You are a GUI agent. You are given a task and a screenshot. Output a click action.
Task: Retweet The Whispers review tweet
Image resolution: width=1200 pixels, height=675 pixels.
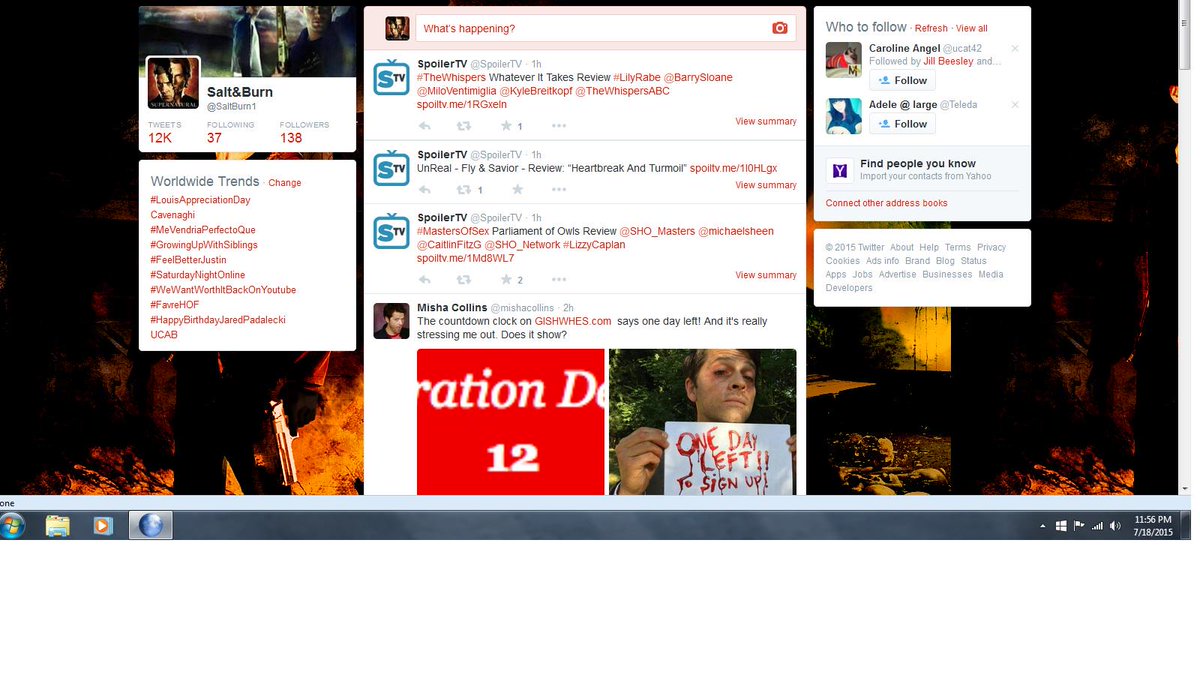(x=464, y=126)
